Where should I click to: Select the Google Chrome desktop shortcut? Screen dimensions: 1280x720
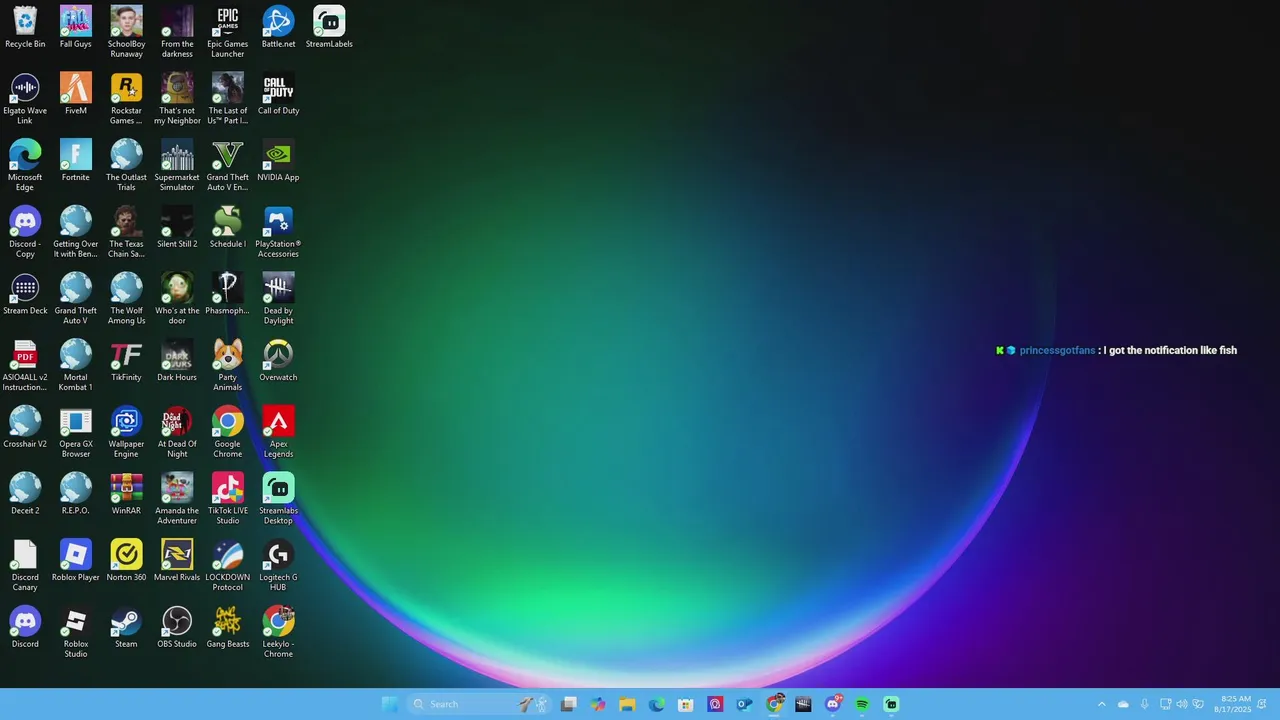click(228, 432)
